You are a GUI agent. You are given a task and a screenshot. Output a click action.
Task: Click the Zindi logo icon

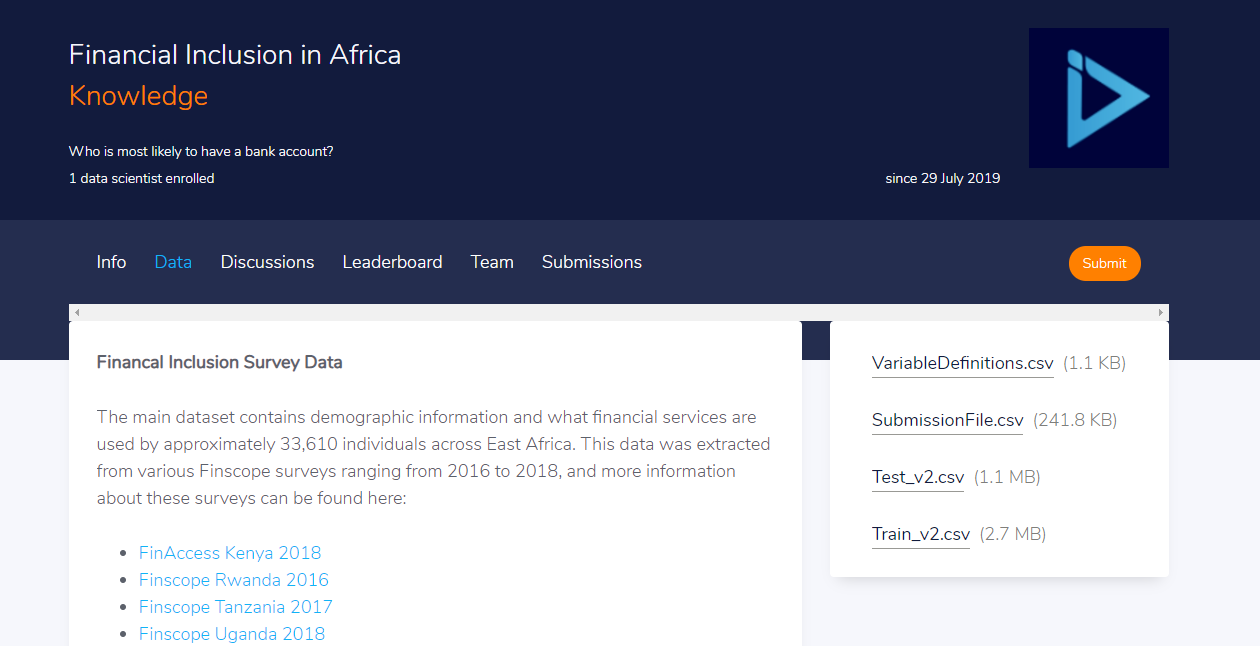tap(1098, 97)
